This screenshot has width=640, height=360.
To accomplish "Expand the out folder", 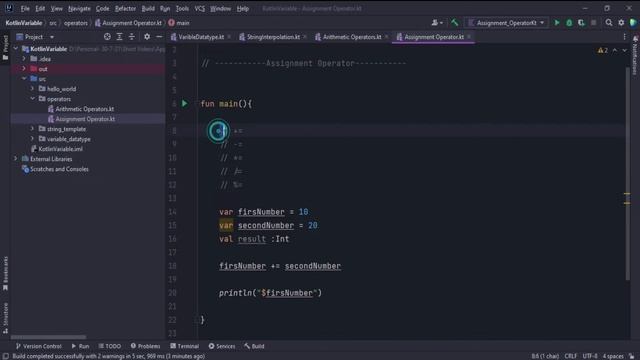I will [x=24, y=69].
